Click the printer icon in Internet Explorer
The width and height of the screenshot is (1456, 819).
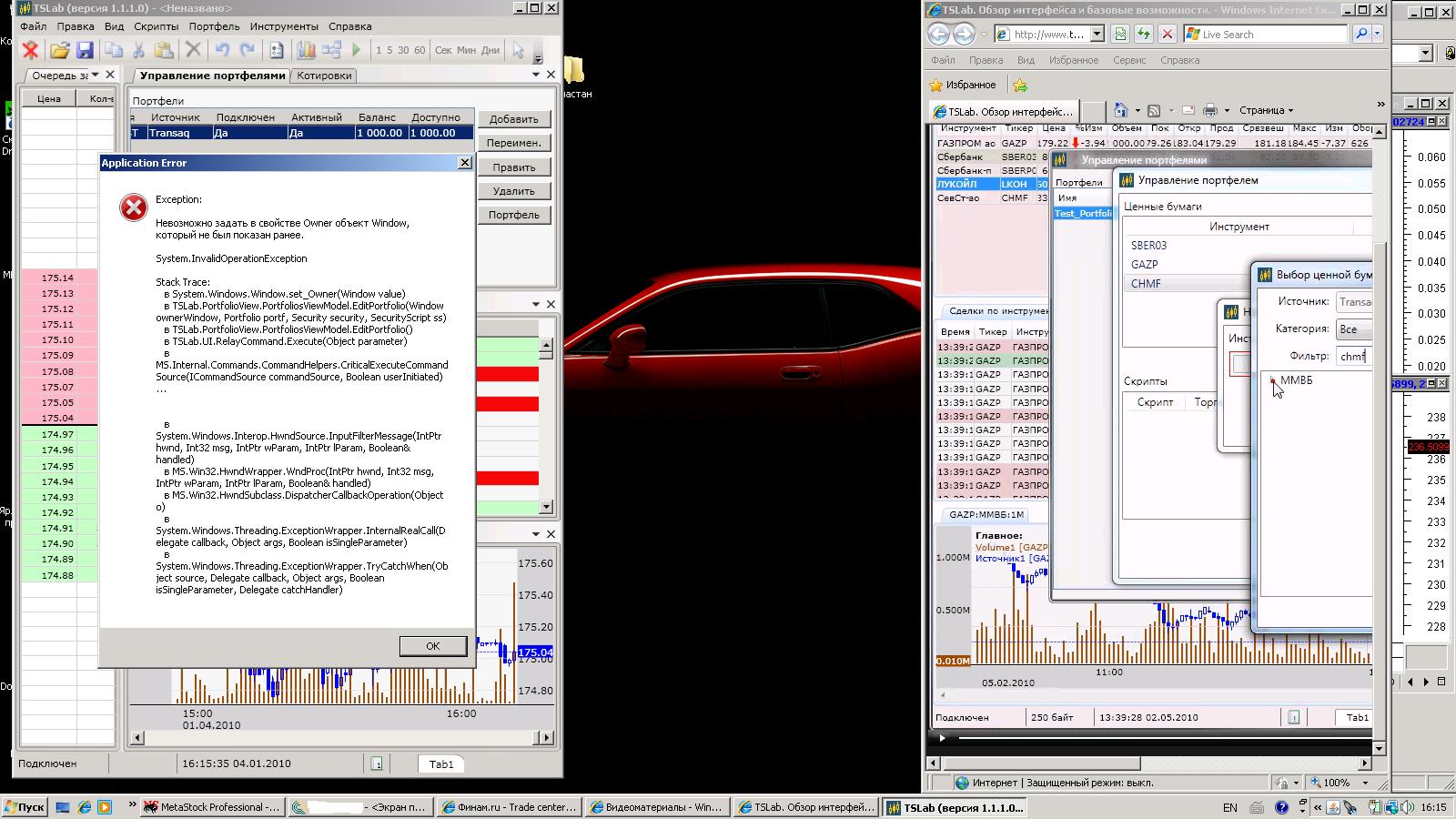pos(1209,110)
